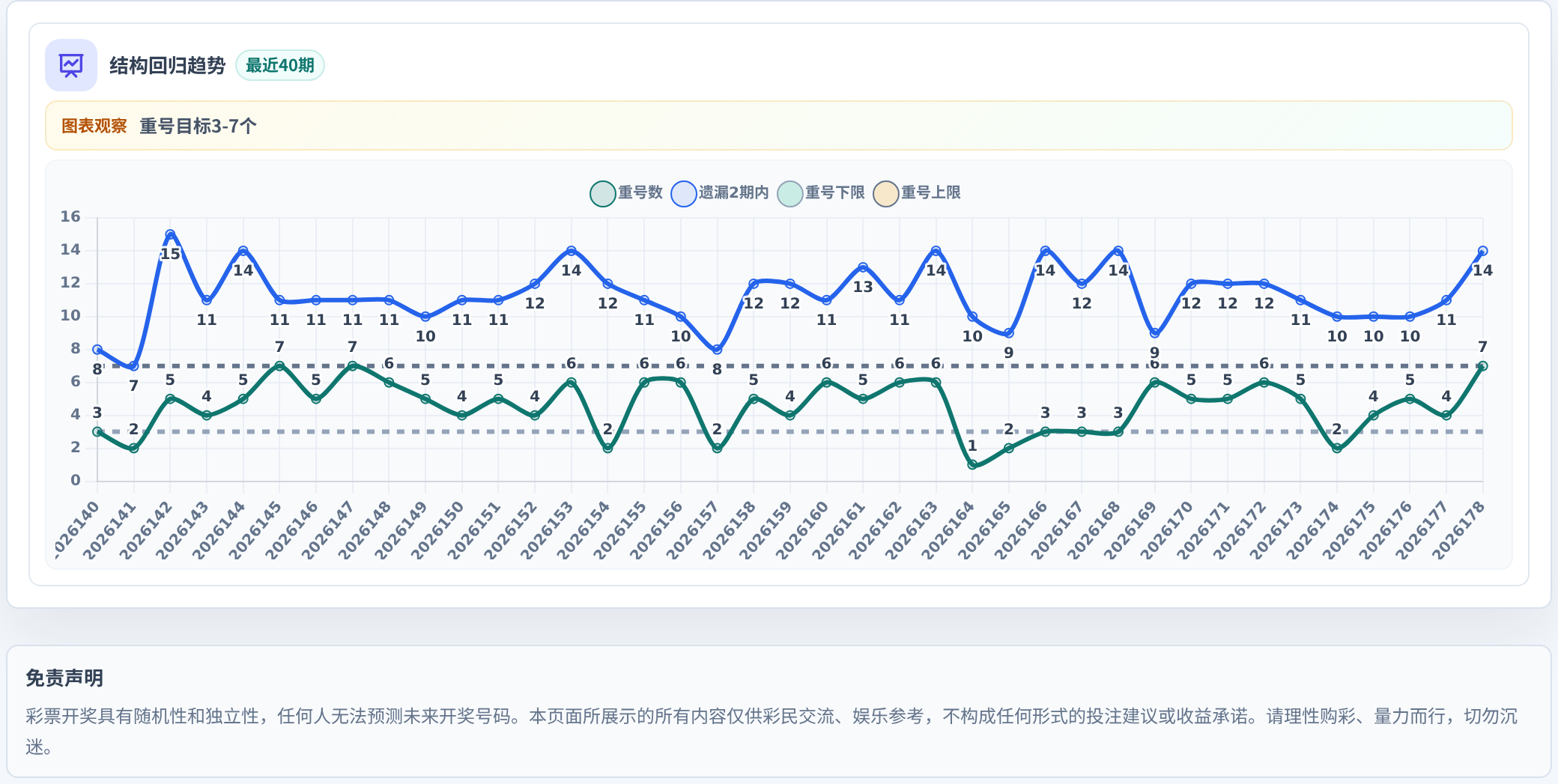Click green point valued 2 at 2026154
This screenshot has width=1558, height=784.
(607, 449)
